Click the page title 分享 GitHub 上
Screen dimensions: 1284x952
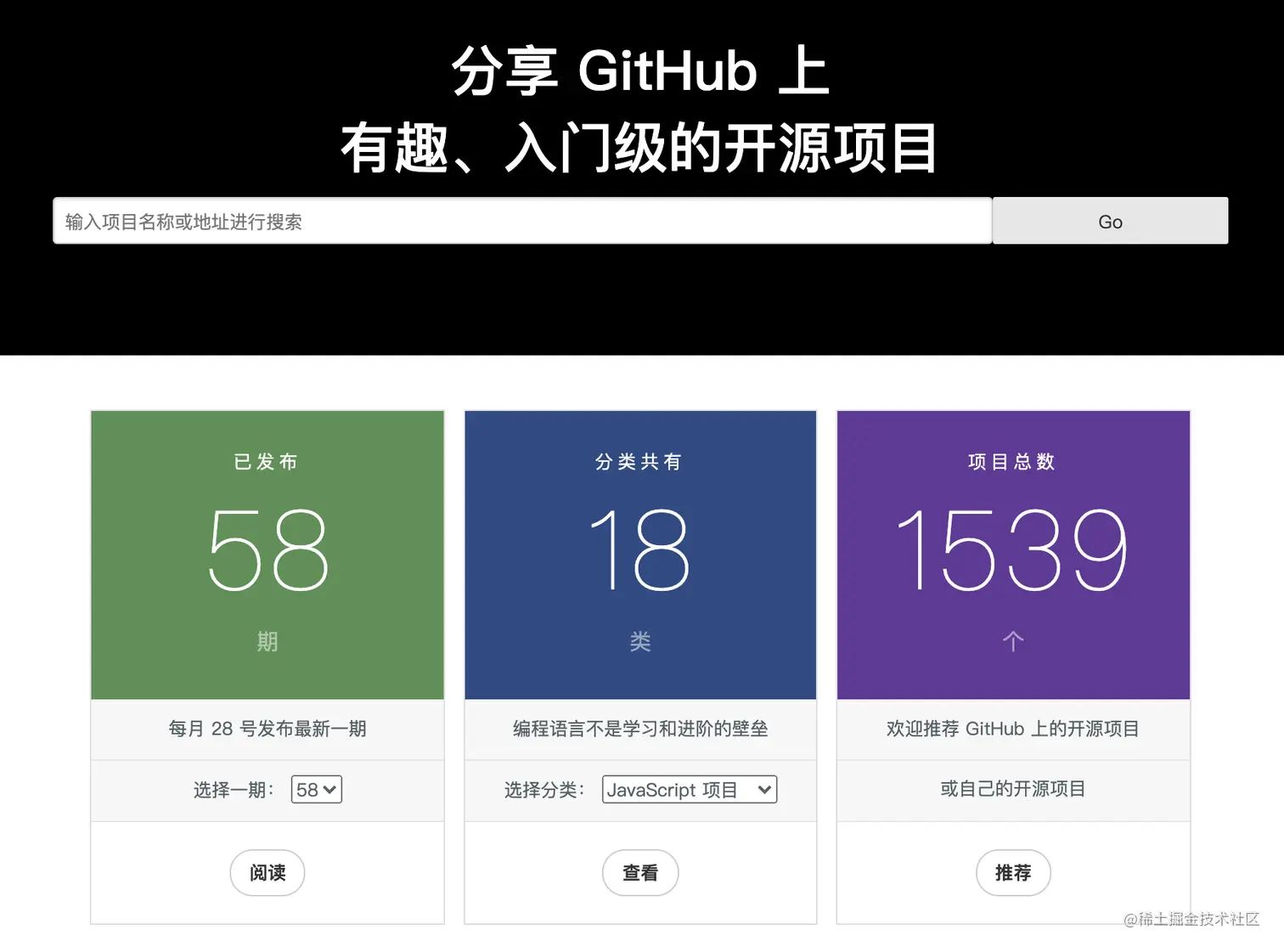pyautogui.click(x=640, y=71)
